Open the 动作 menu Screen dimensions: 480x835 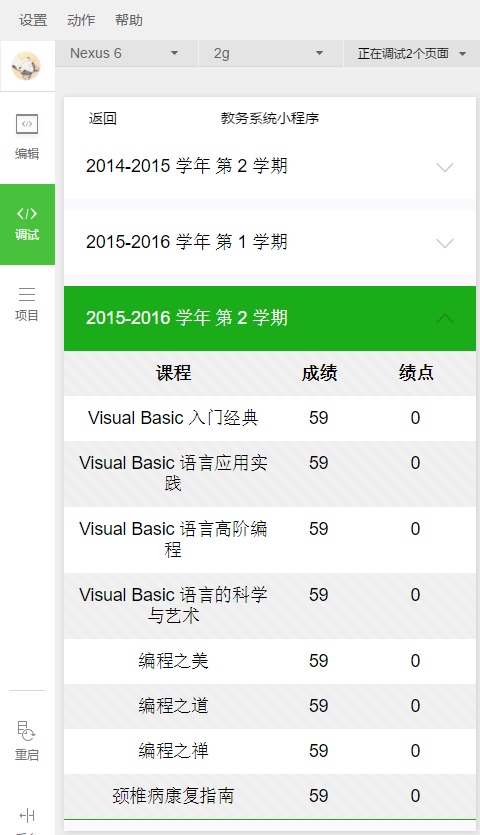click(81, 20)
